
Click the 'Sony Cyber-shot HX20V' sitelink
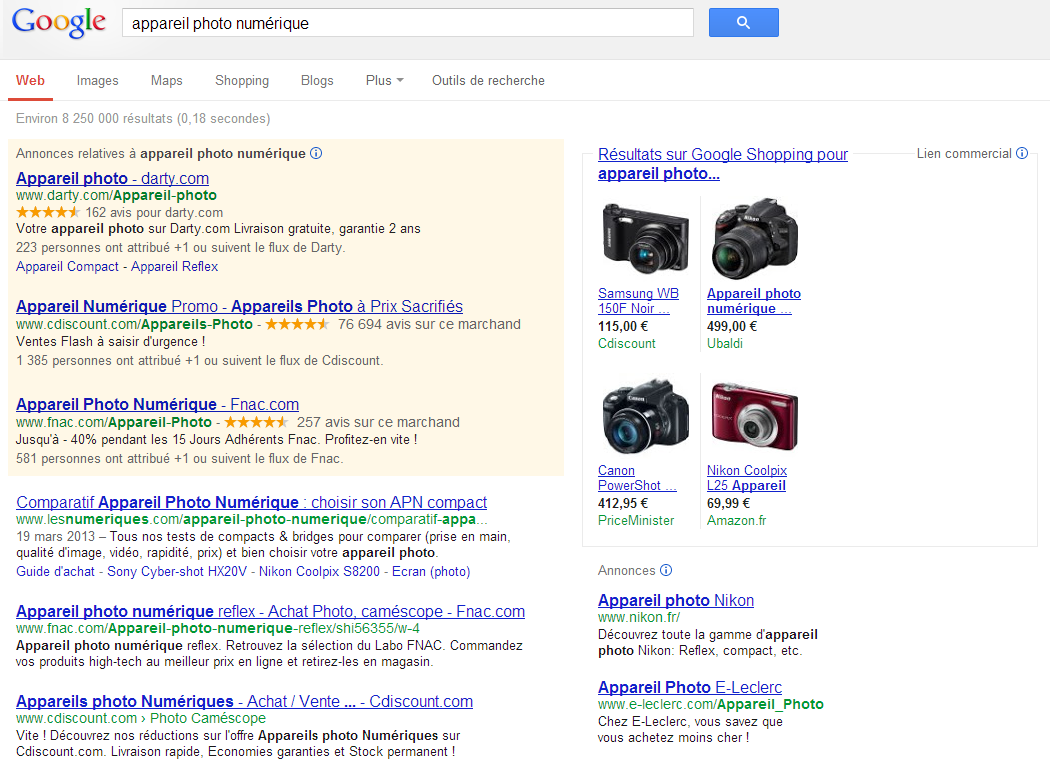177,572
